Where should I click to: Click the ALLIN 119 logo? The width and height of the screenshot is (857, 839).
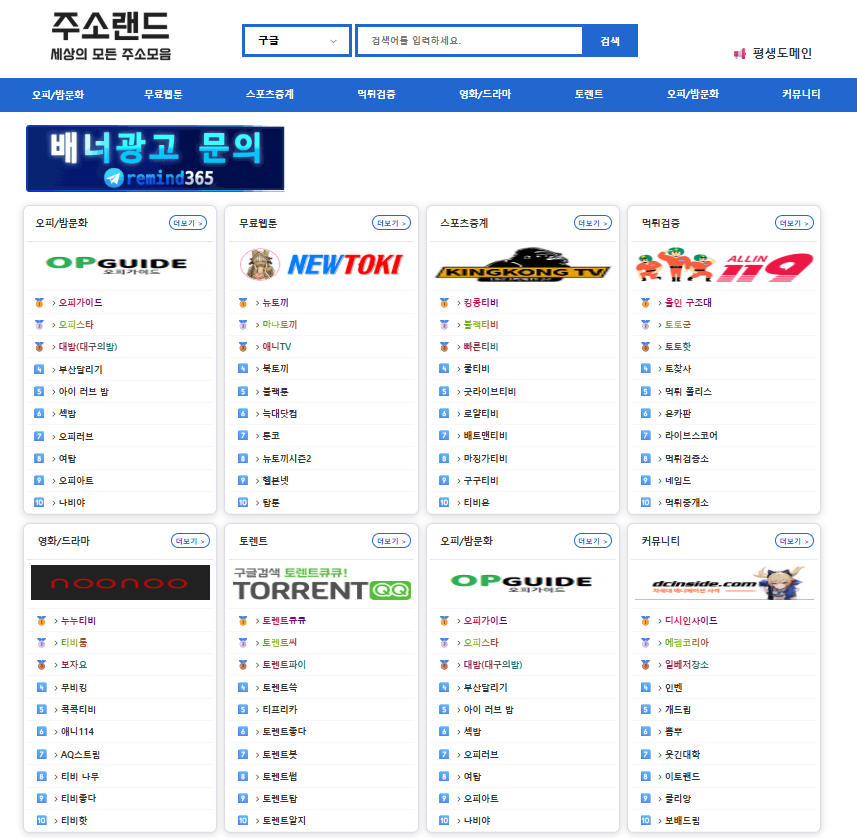[724, 265]
